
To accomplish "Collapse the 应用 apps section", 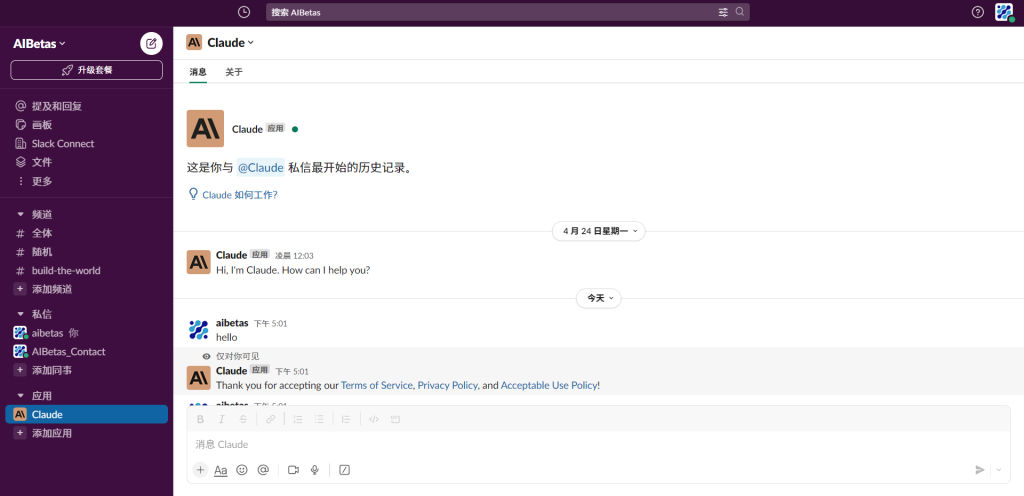I will (20, 396).
